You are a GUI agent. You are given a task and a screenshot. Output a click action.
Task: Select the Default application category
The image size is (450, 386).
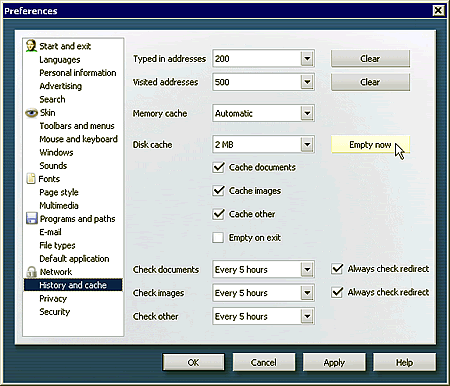click(x=74, y=259)
